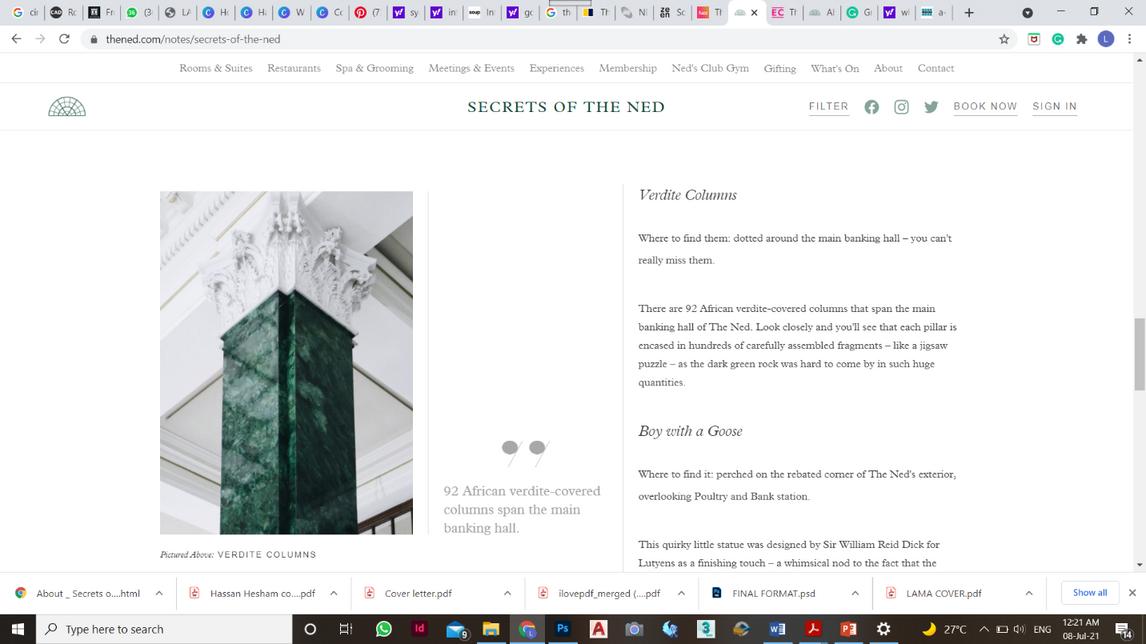
Task: Expand options for Cover letter.pdf download
Action: click(x=507, y=593)
